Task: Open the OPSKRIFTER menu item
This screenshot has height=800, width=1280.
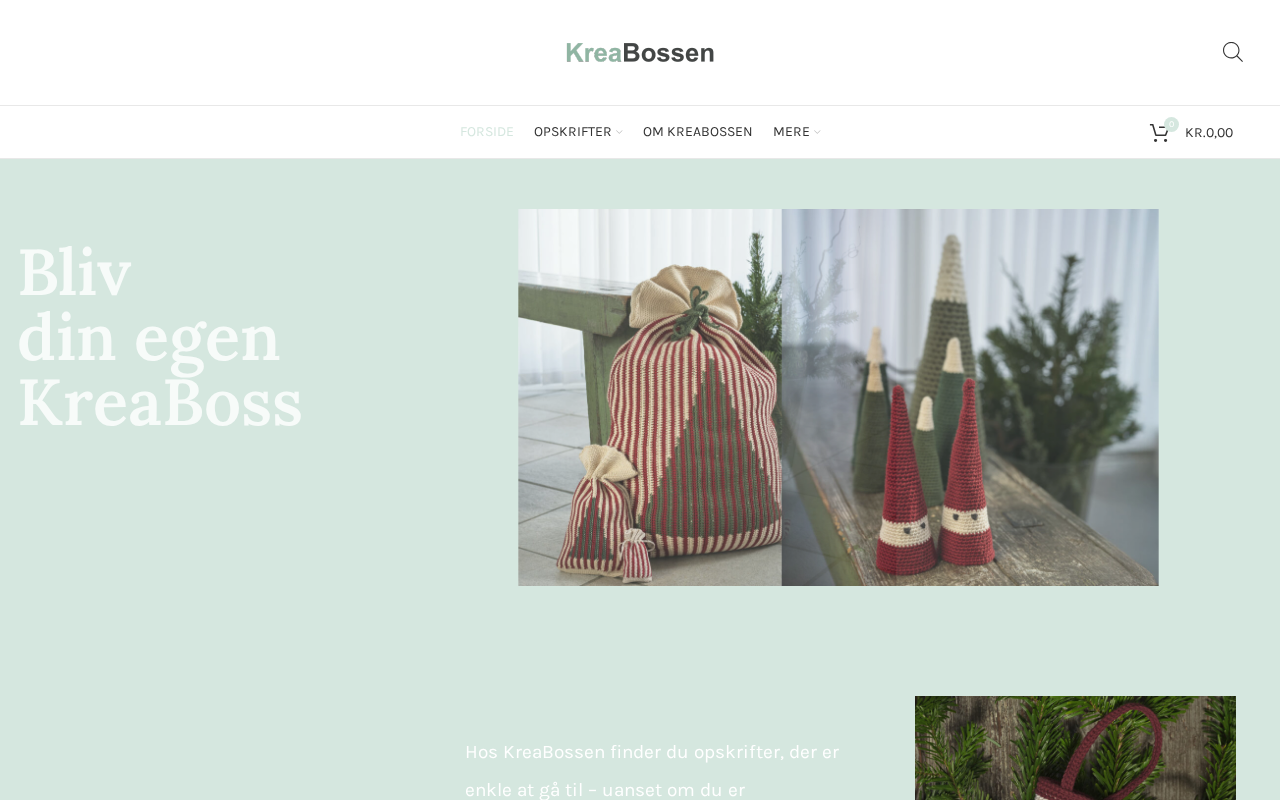Action: pos(572,132)
